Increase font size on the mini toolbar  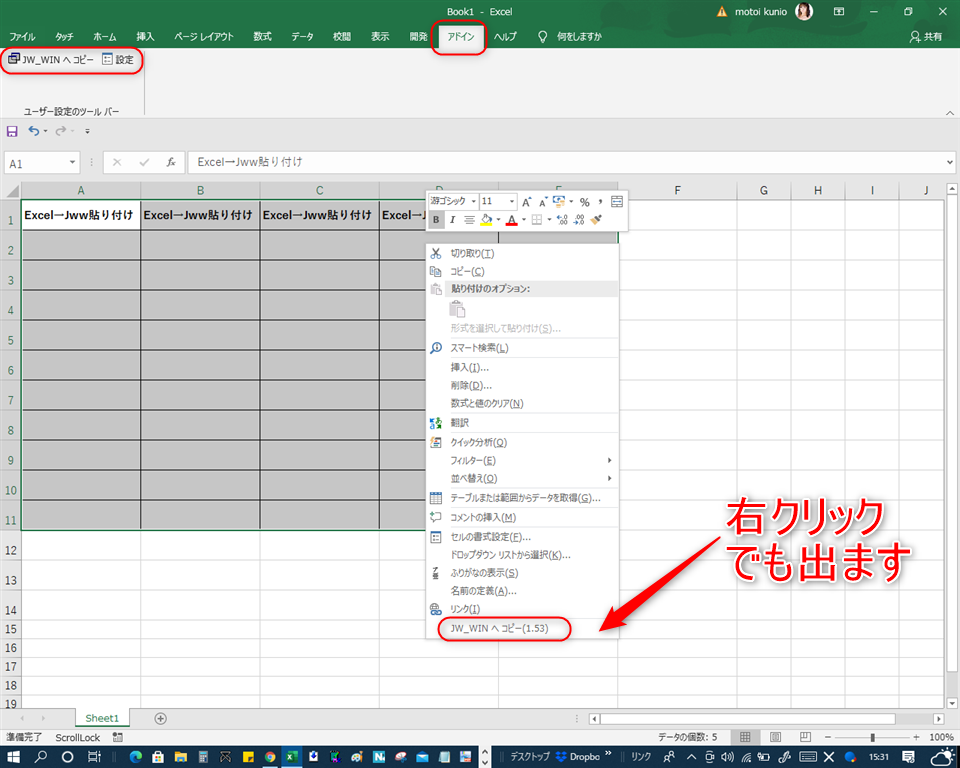pyautogui.click(x=527, y=201)
